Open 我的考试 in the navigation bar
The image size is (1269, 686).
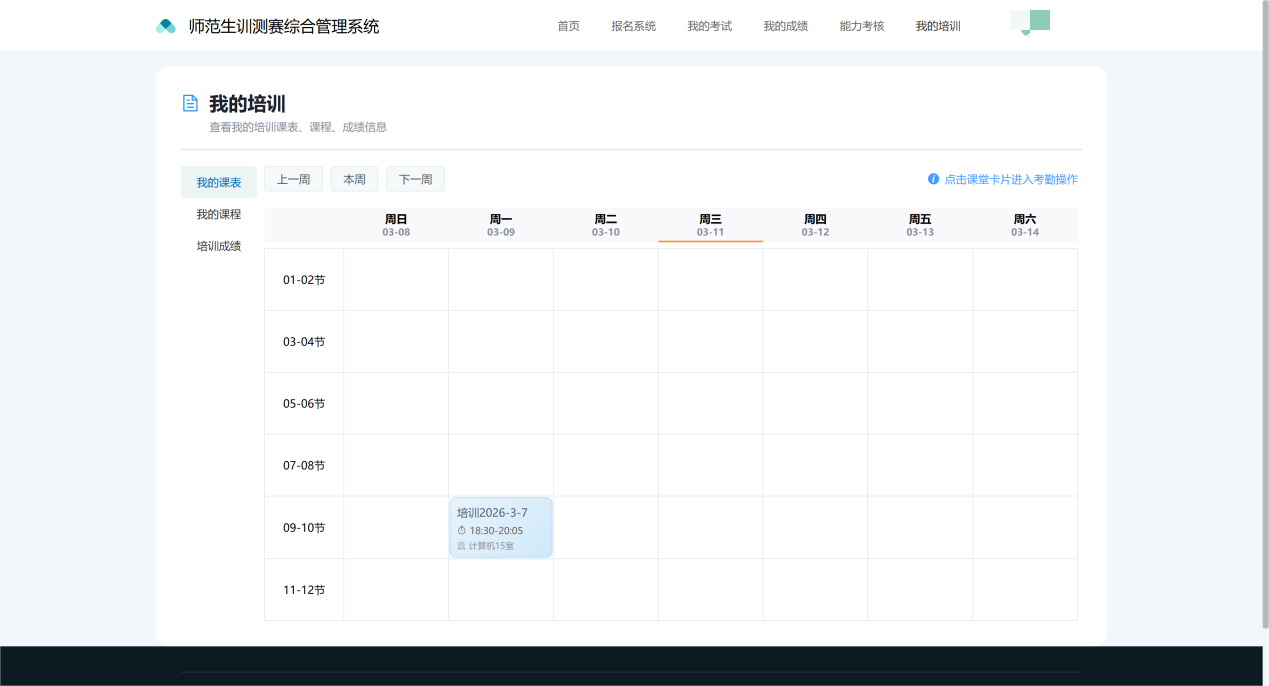point(710,26)
